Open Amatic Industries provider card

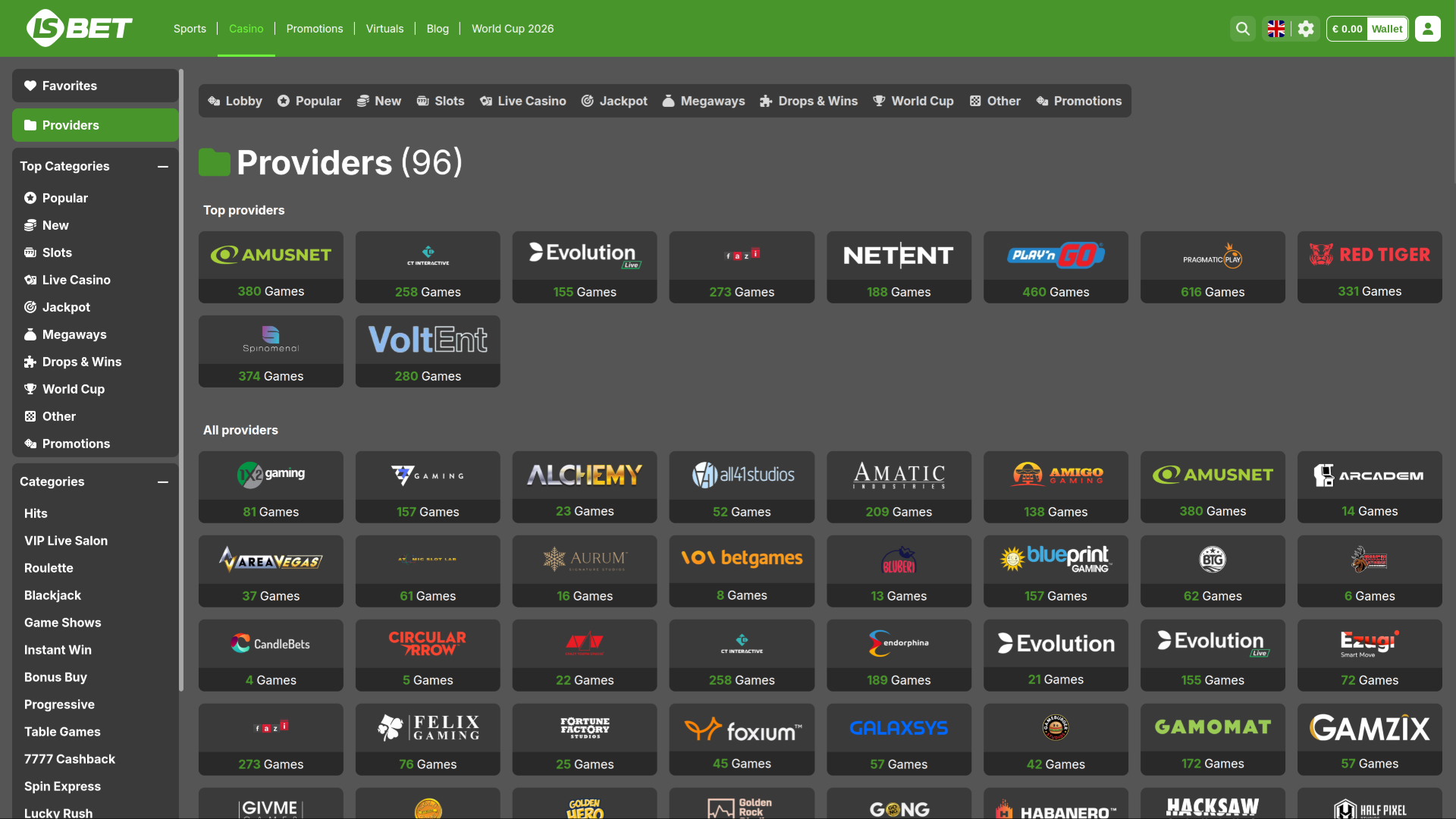[x=899, y=487]
